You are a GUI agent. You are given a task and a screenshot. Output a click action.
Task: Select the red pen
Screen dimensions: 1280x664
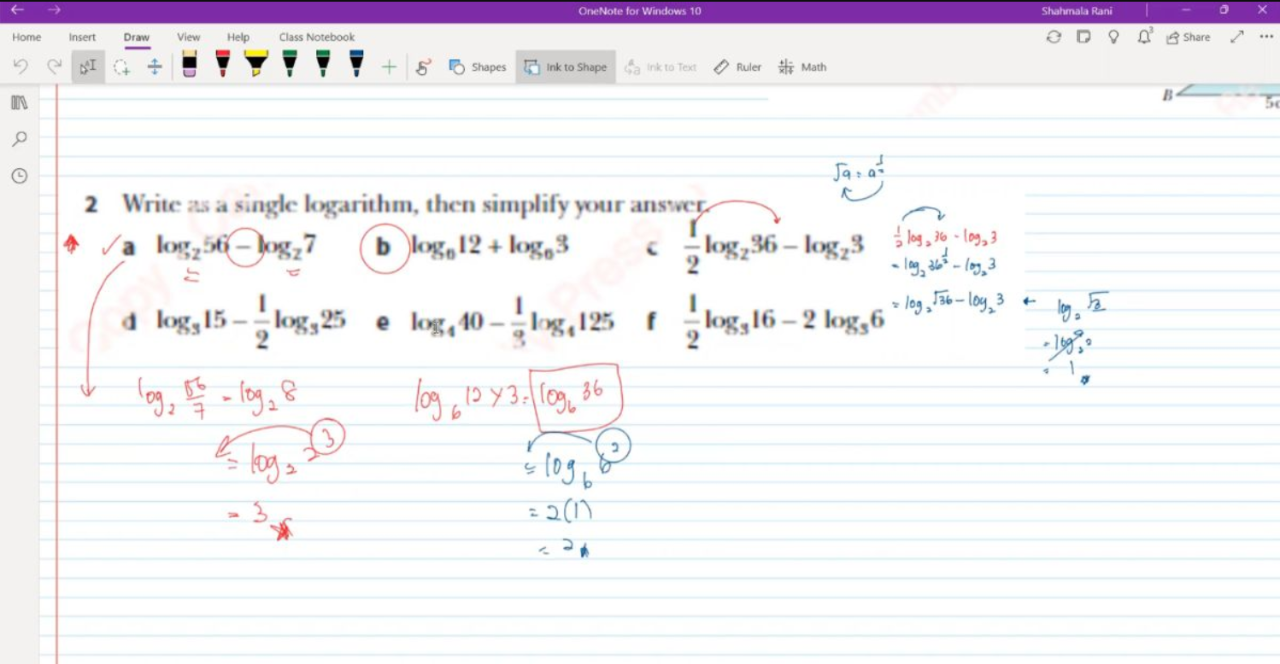[x=222, y=64]
